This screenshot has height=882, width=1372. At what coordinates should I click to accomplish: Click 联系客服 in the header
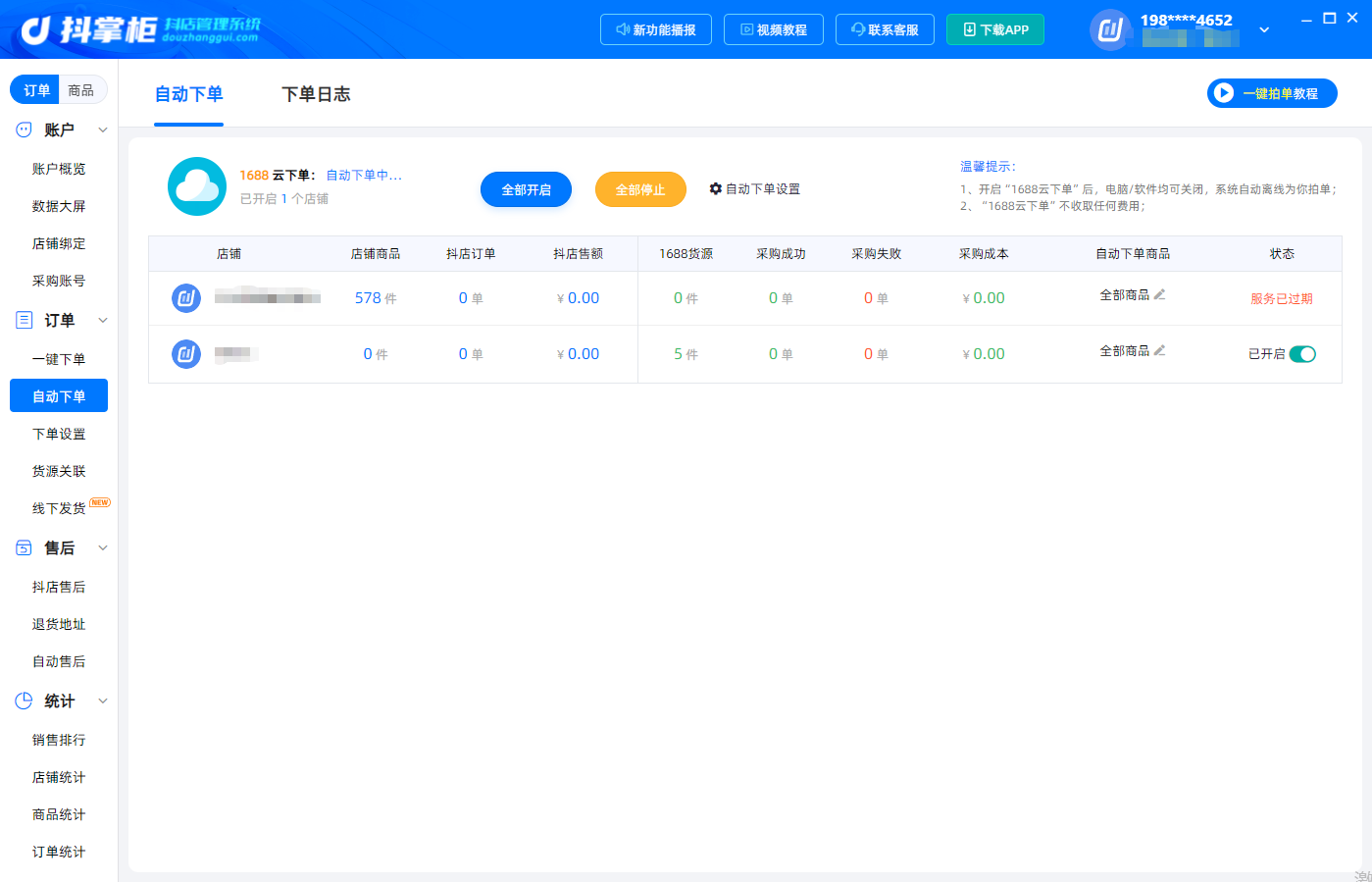pyautogui.click(x=885, y=29)
